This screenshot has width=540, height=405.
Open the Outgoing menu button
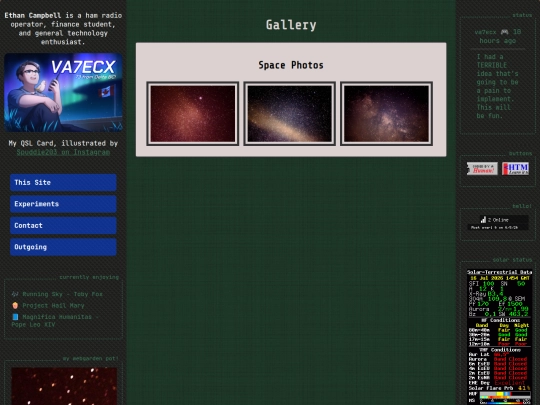pos(63,247)
